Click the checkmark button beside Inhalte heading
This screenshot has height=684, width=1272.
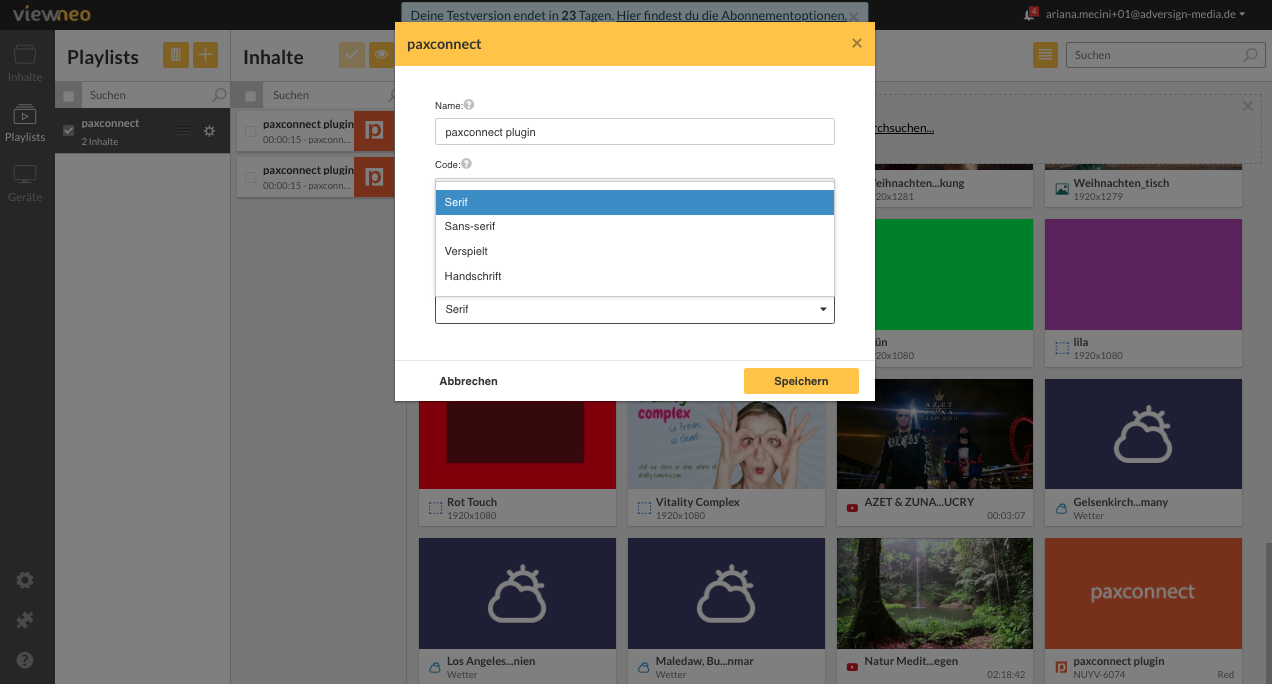click(x=352, y=56)
